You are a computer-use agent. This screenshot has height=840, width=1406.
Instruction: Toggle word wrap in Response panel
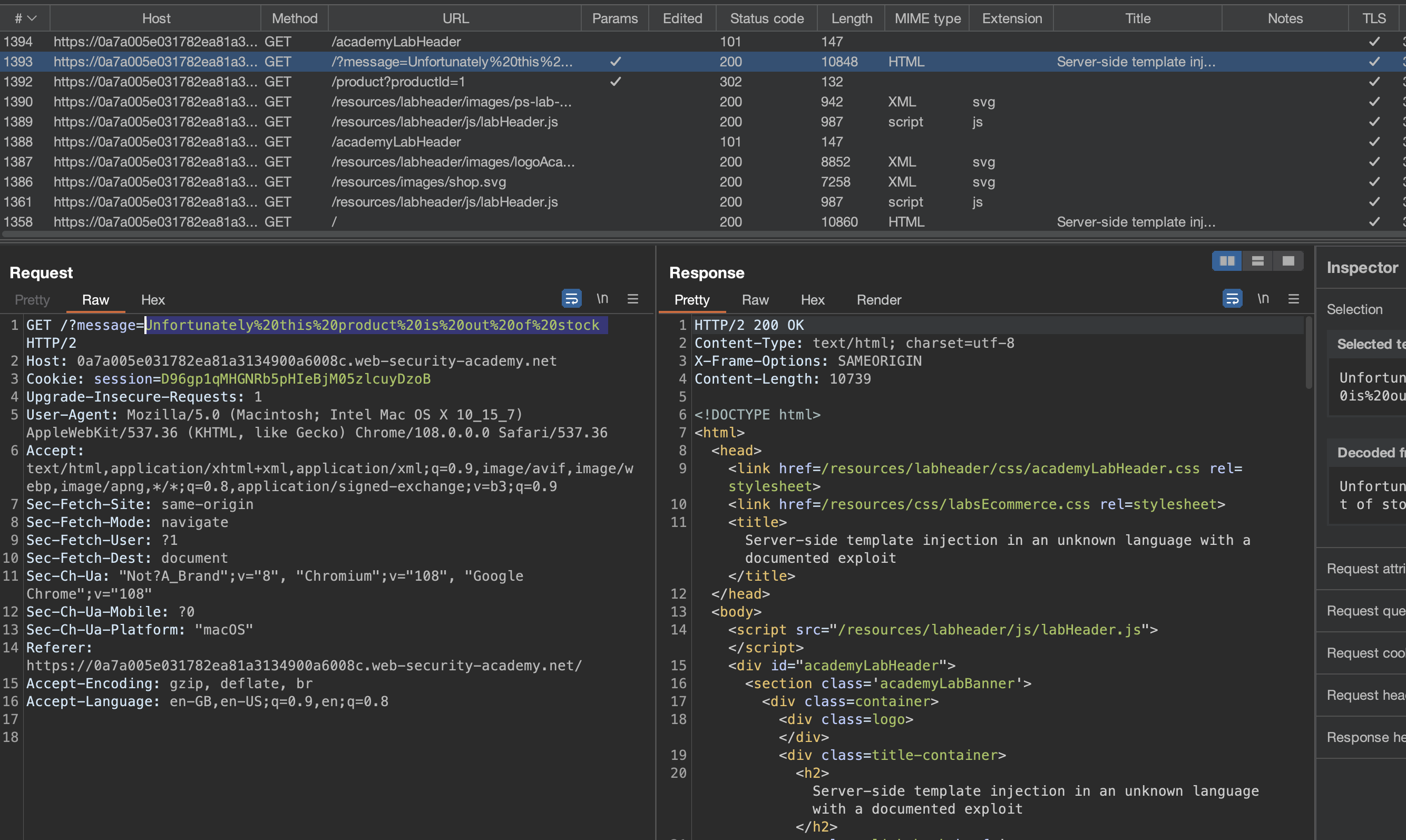coord(1232,298)
